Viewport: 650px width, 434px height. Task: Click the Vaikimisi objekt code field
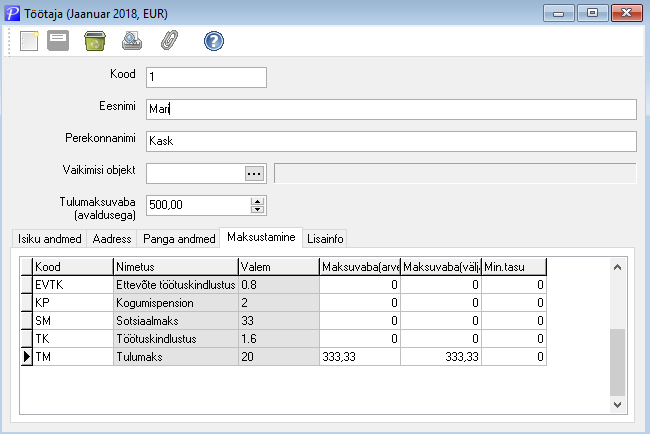pos(195,173)
